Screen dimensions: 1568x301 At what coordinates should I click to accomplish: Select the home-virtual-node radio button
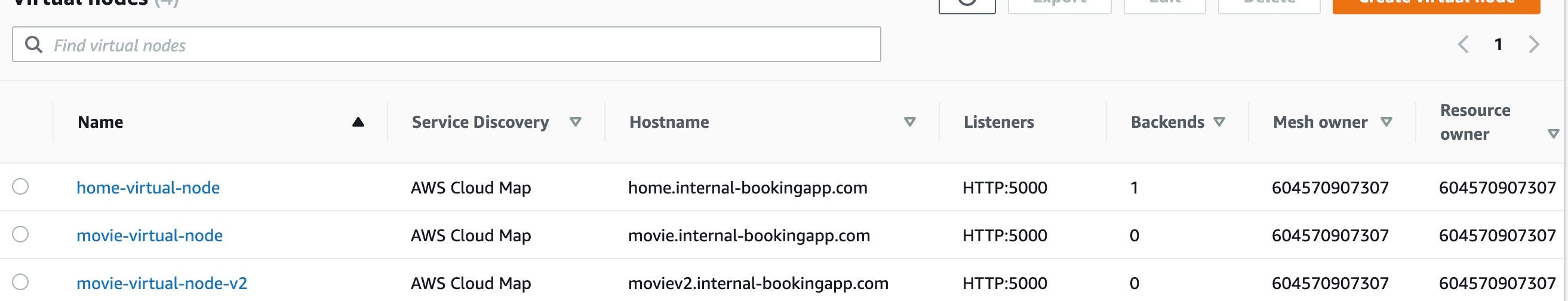[20, 186]
